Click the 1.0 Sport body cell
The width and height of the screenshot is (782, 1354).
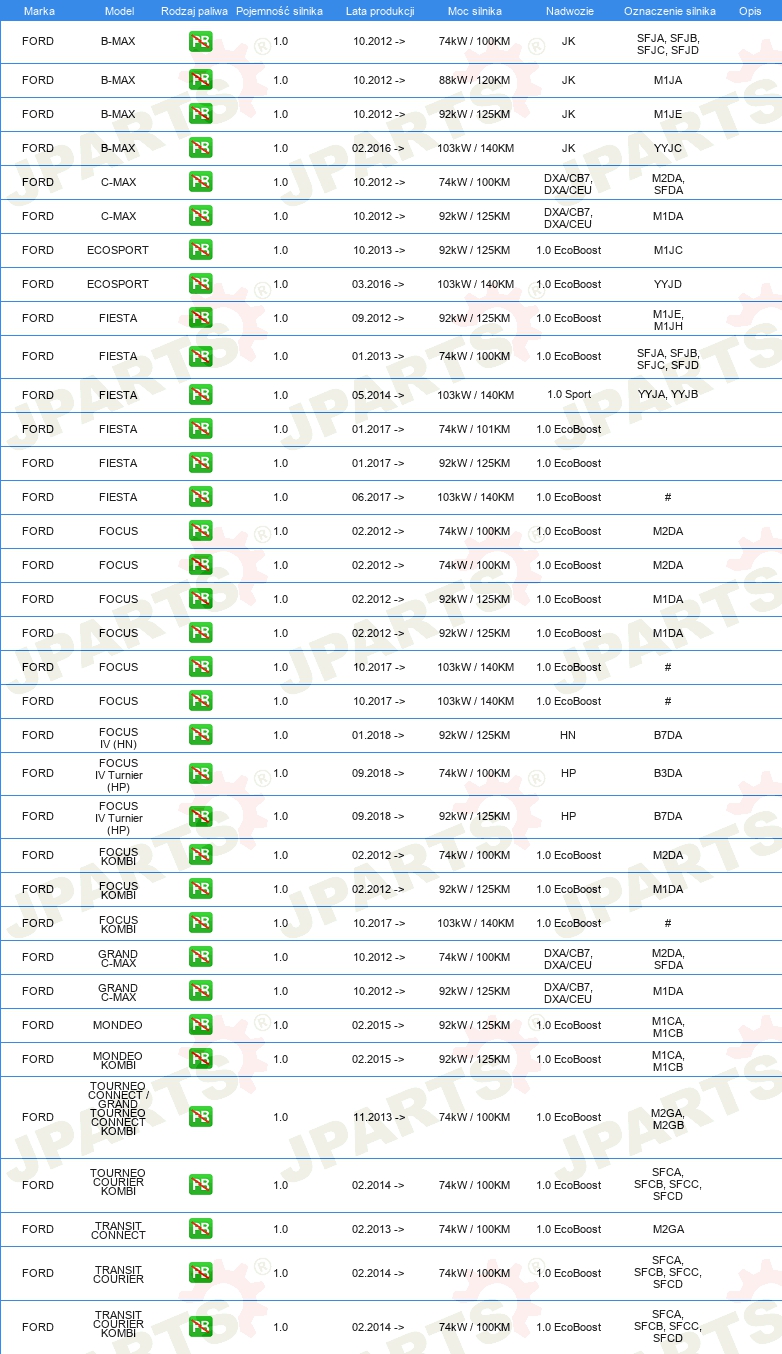[569, 395]
